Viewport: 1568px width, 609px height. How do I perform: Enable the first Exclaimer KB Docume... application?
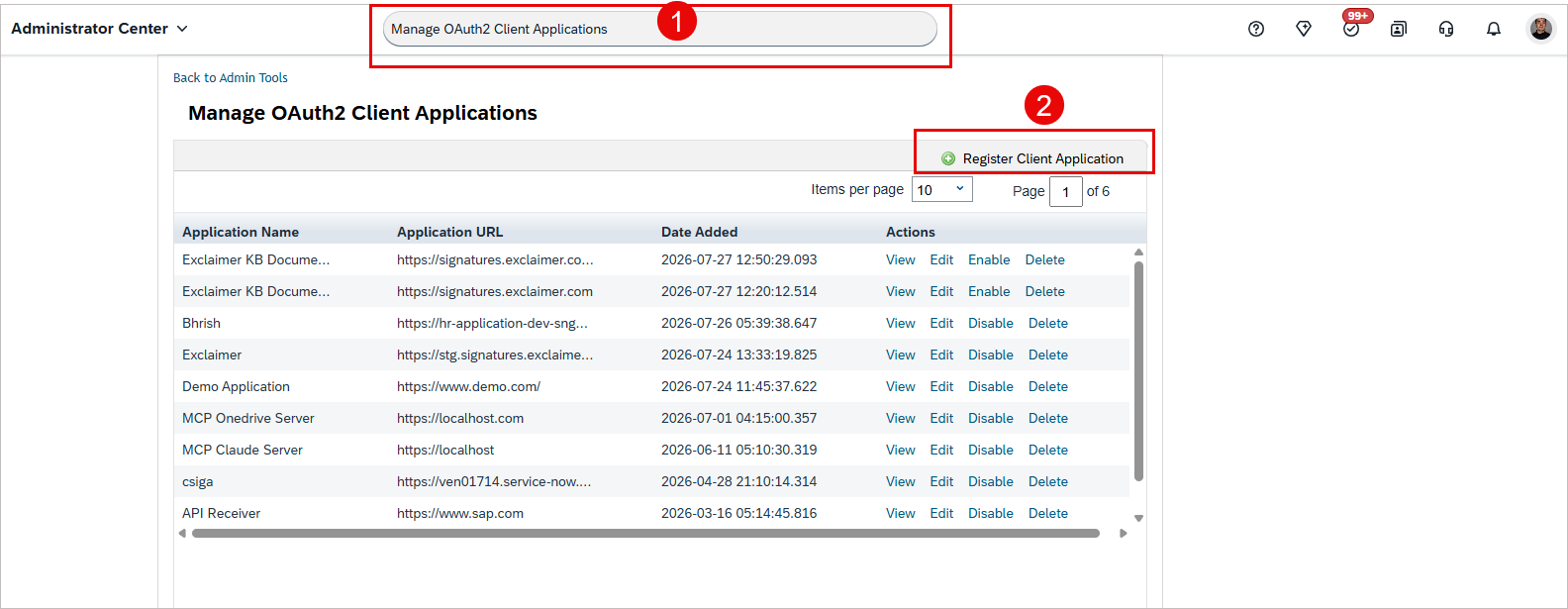click(x=989, y=259)
